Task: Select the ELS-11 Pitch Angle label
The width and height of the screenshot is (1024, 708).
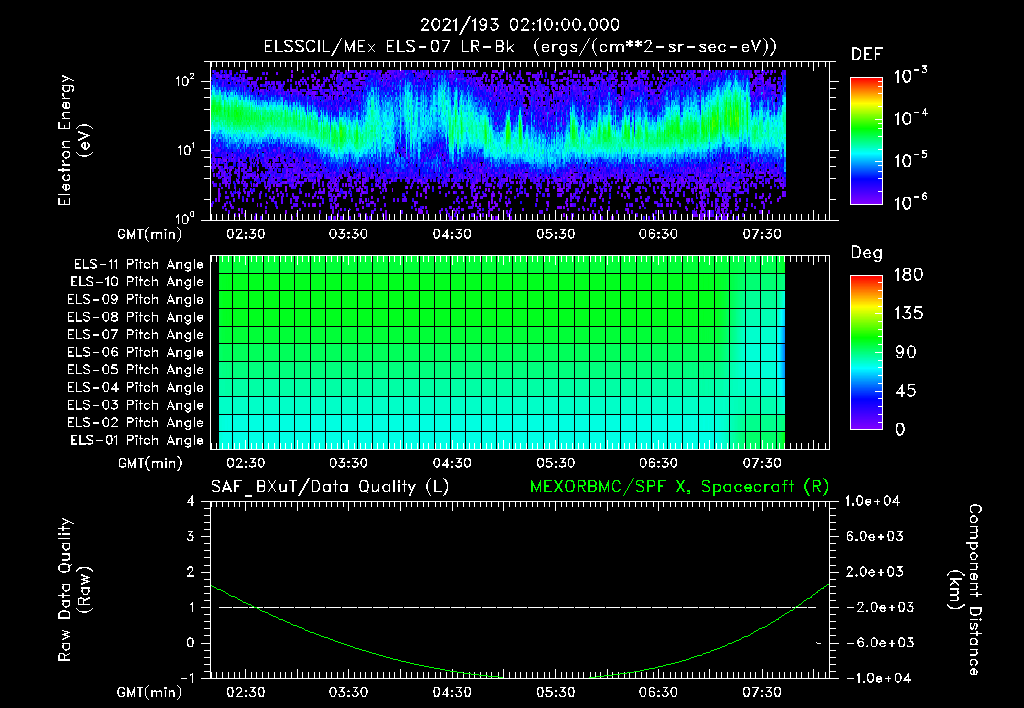Action: pyautogui.click(x=138, y=265)
